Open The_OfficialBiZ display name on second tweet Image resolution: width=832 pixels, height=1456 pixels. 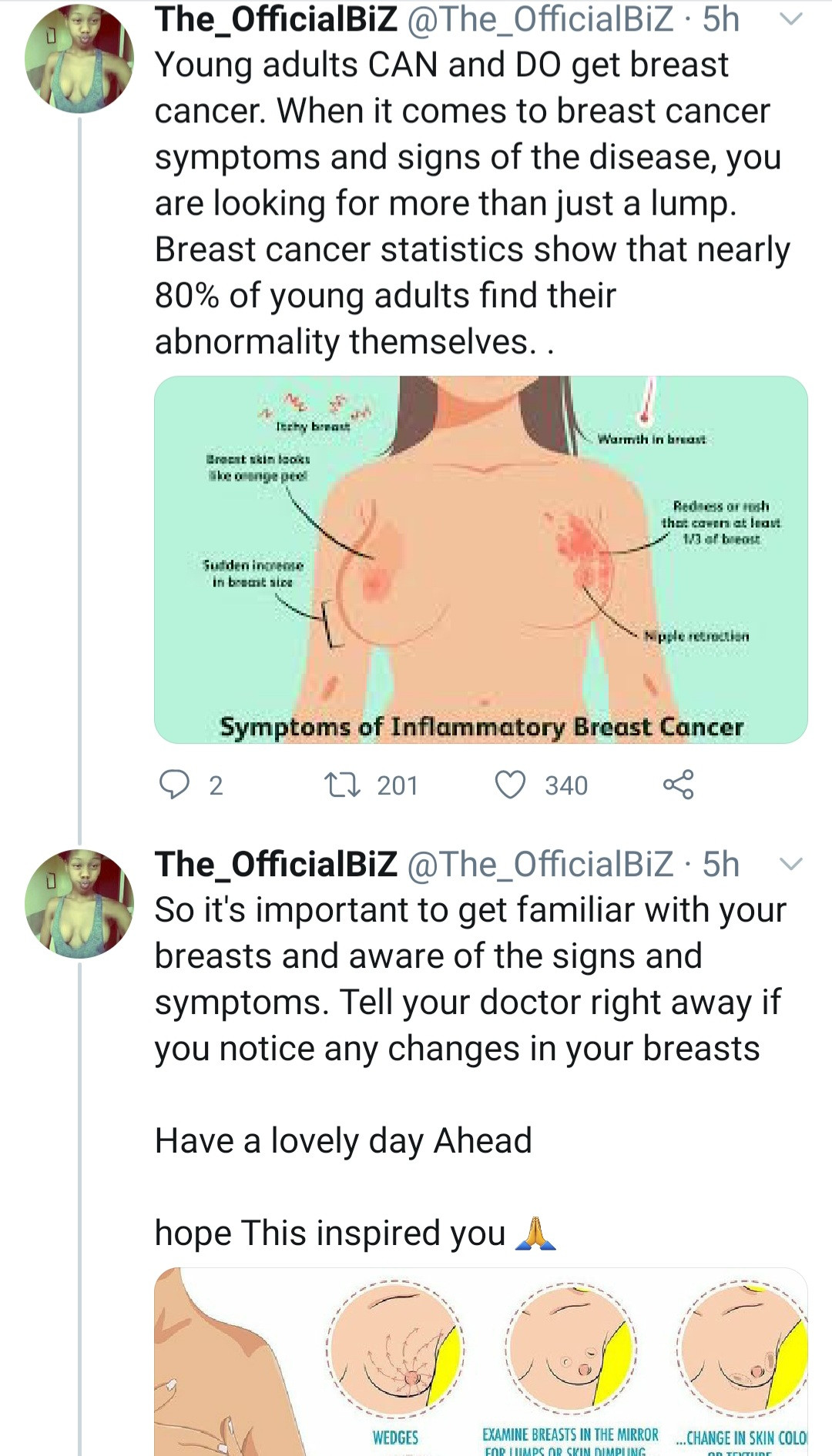click(276, 864)
